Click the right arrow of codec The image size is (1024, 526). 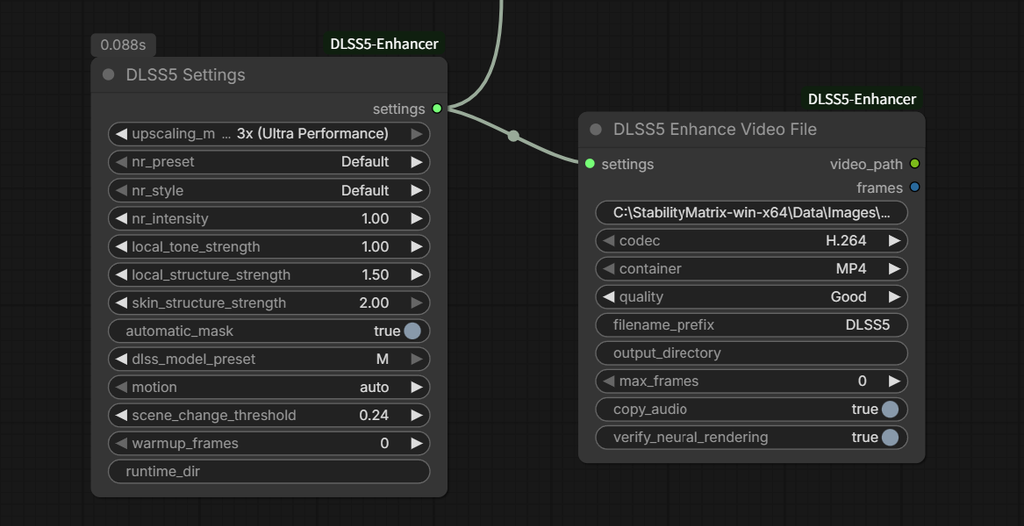(895, 241)
